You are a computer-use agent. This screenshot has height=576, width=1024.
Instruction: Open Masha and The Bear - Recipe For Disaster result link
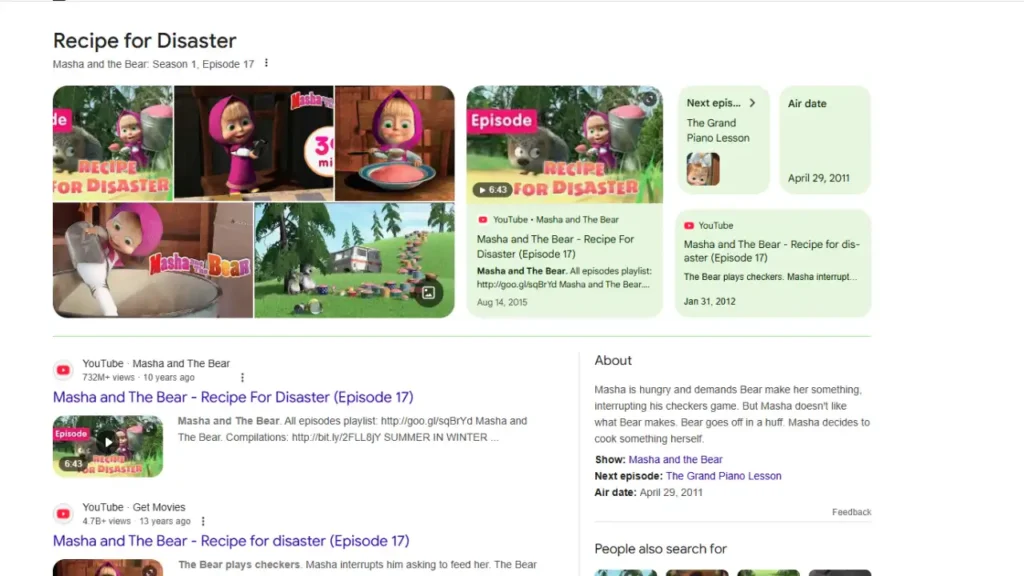pos(233,397)
